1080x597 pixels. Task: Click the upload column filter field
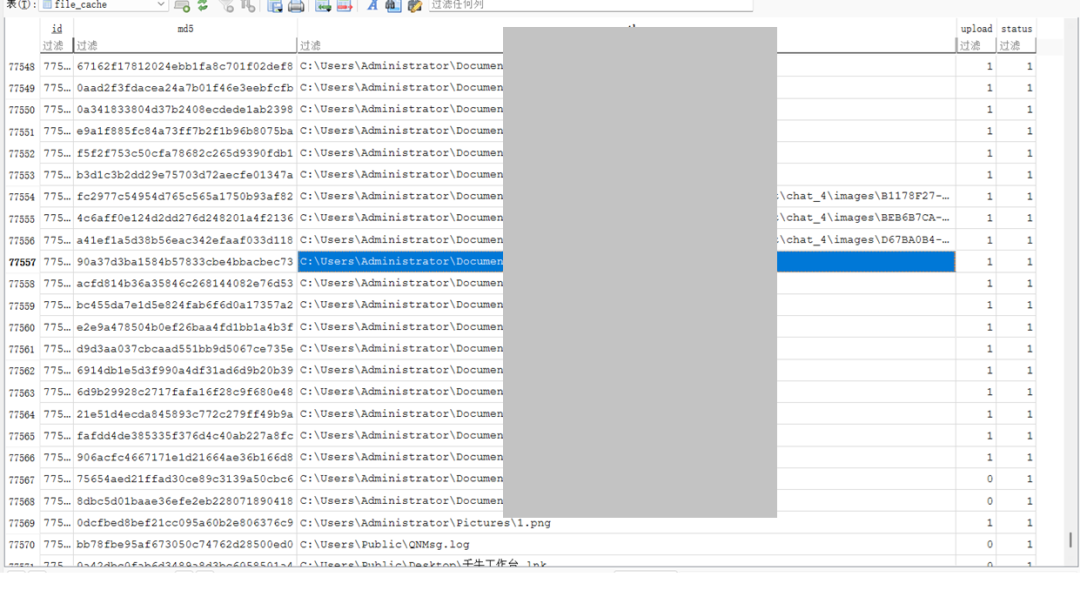pyautogui.click(x=975, y=46)
